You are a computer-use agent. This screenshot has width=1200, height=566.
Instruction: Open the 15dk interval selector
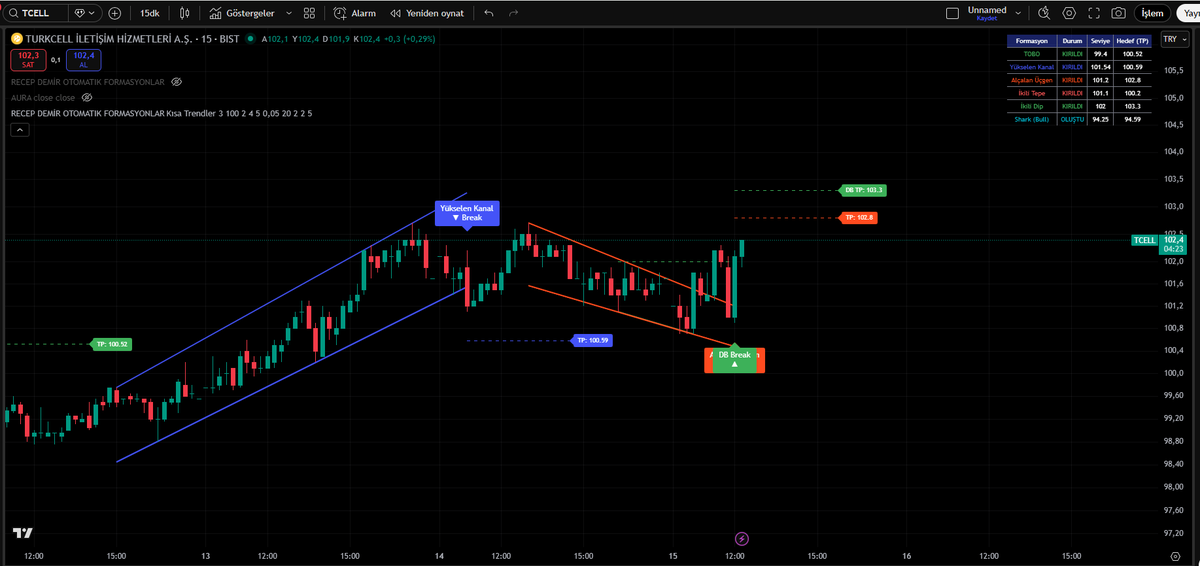click(x=149, y=13)
